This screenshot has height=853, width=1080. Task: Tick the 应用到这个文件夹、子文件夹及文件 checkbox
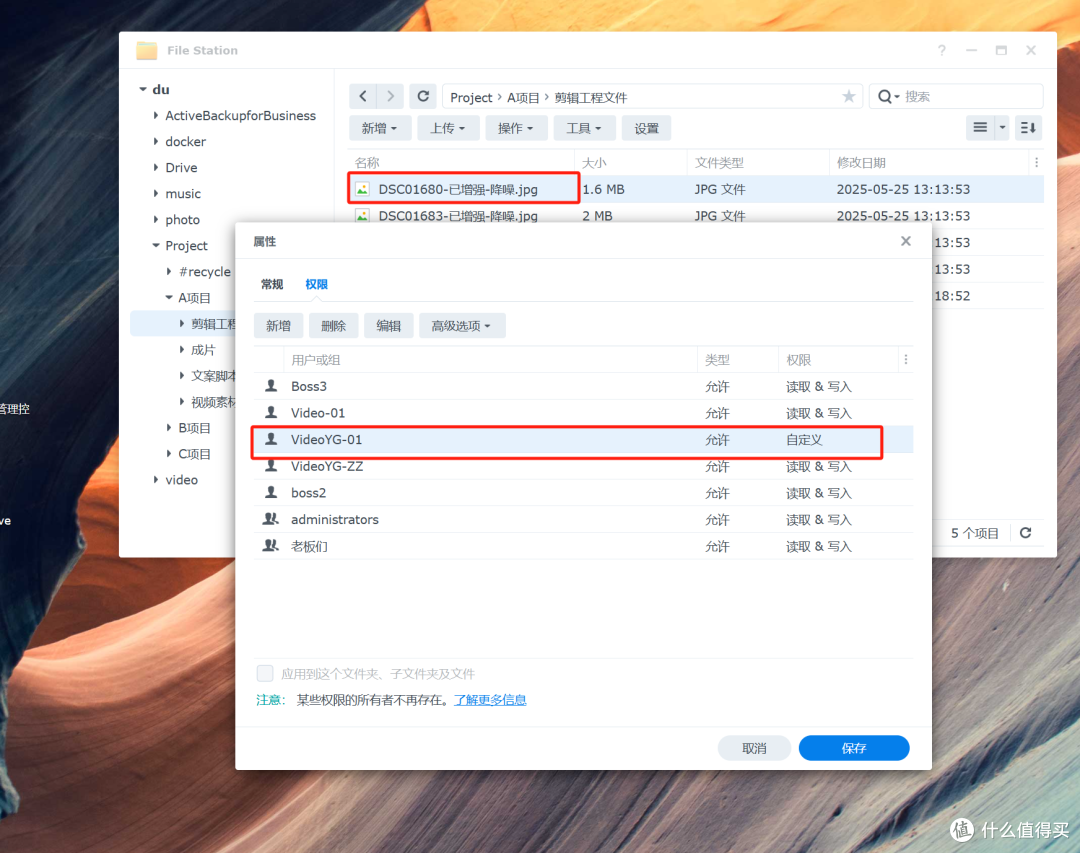point(265,673)
